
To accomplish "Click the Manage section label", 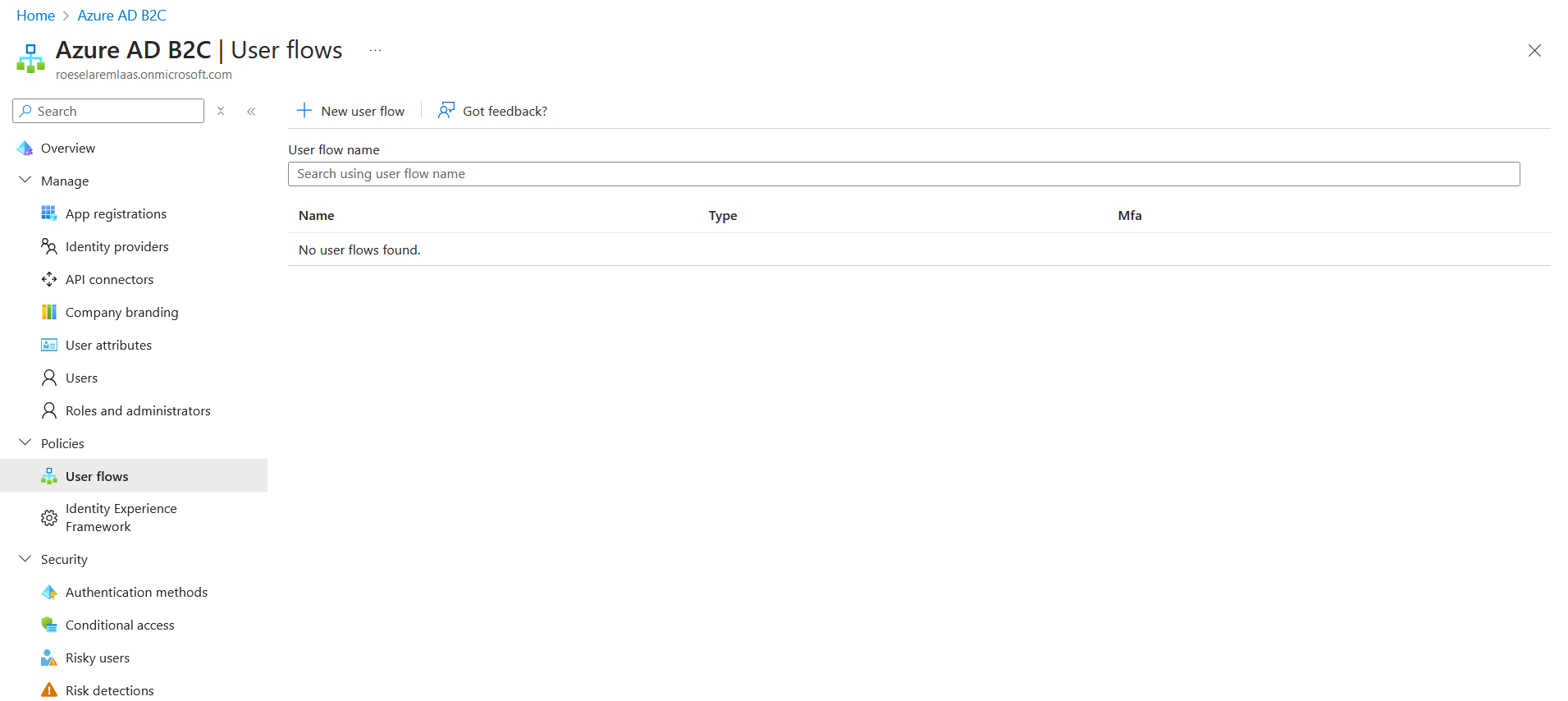I will coord(65,181).
